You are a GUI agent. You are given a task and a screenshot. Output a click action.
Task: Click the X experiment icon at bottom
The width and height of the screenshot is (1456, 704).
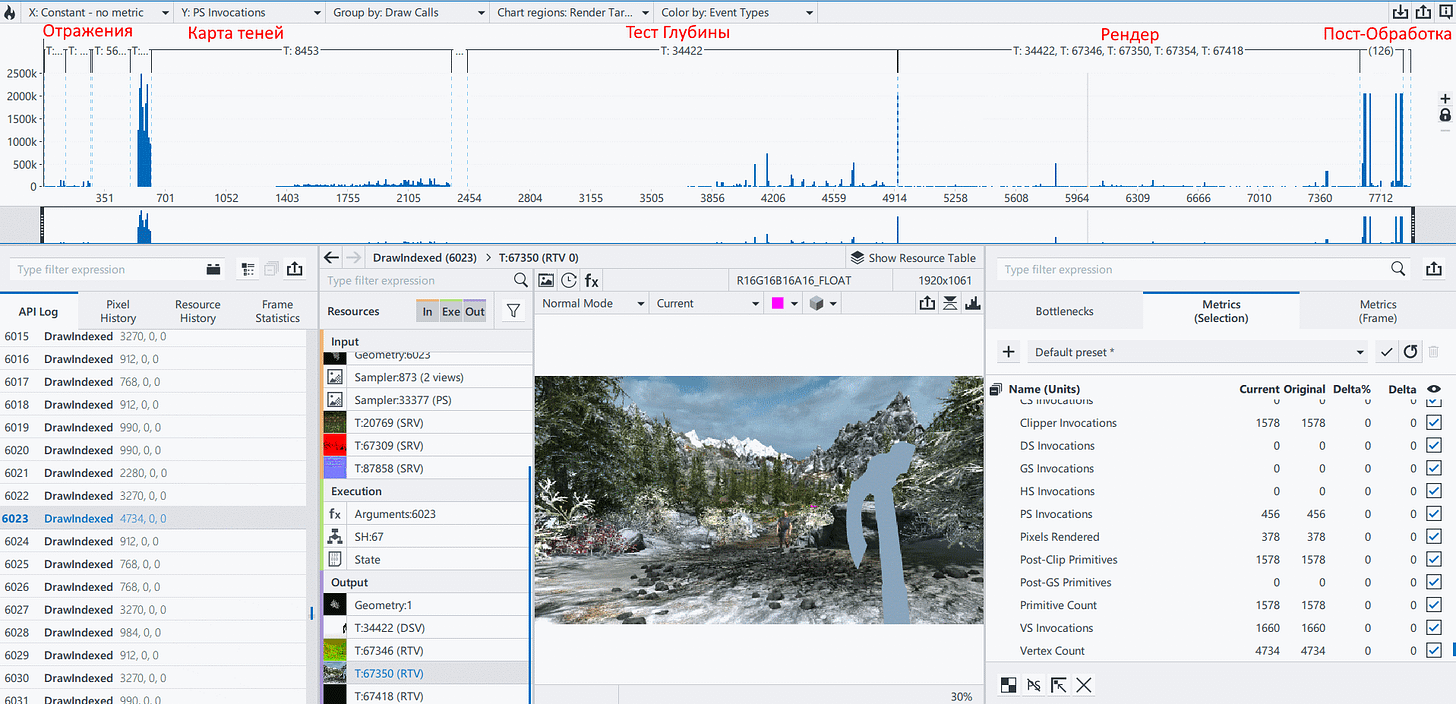click(x=1083, y=685)
